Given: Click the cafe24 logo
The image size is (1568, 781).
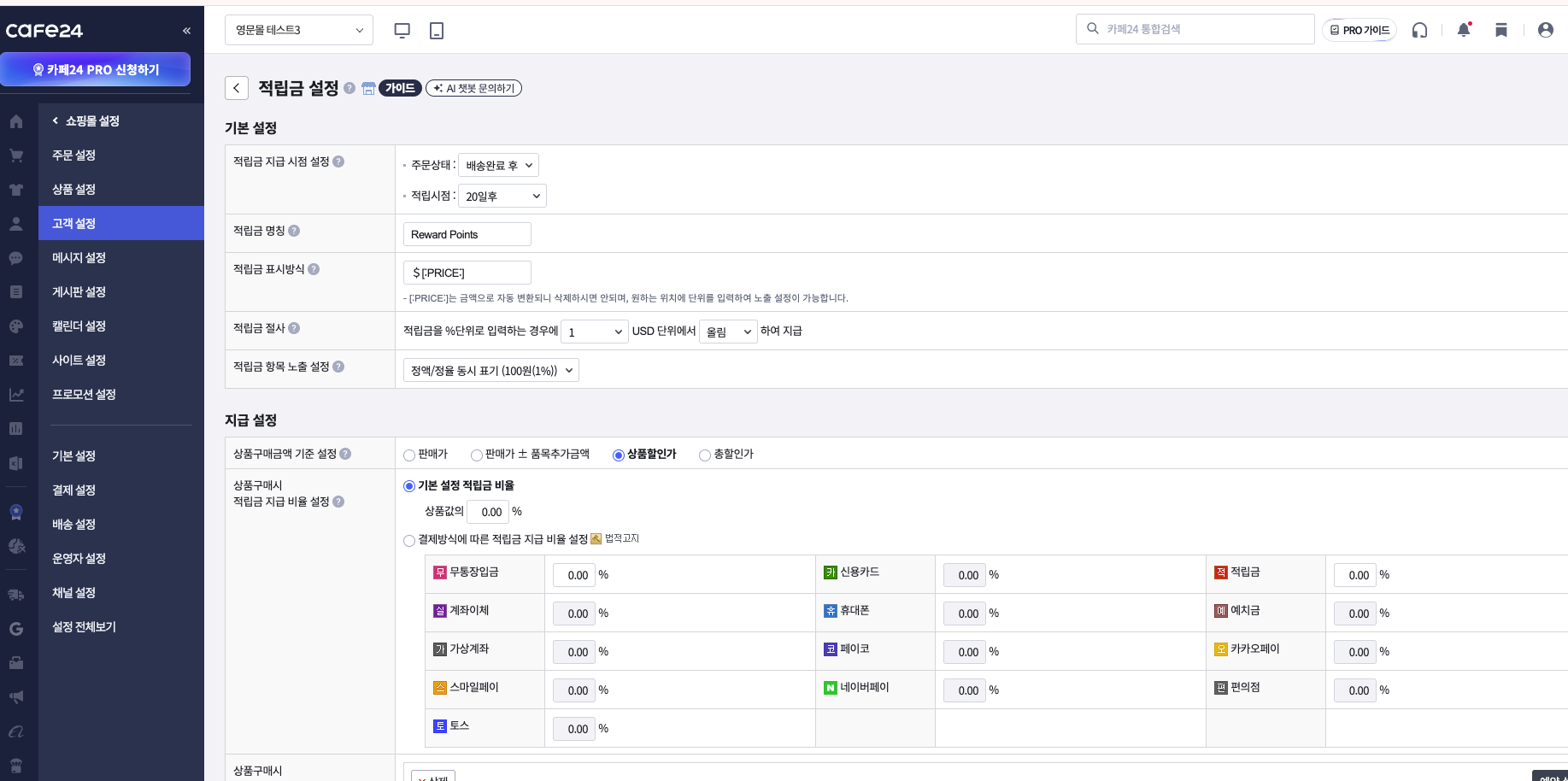Looking at the screenshot, I should pos(44,31).
